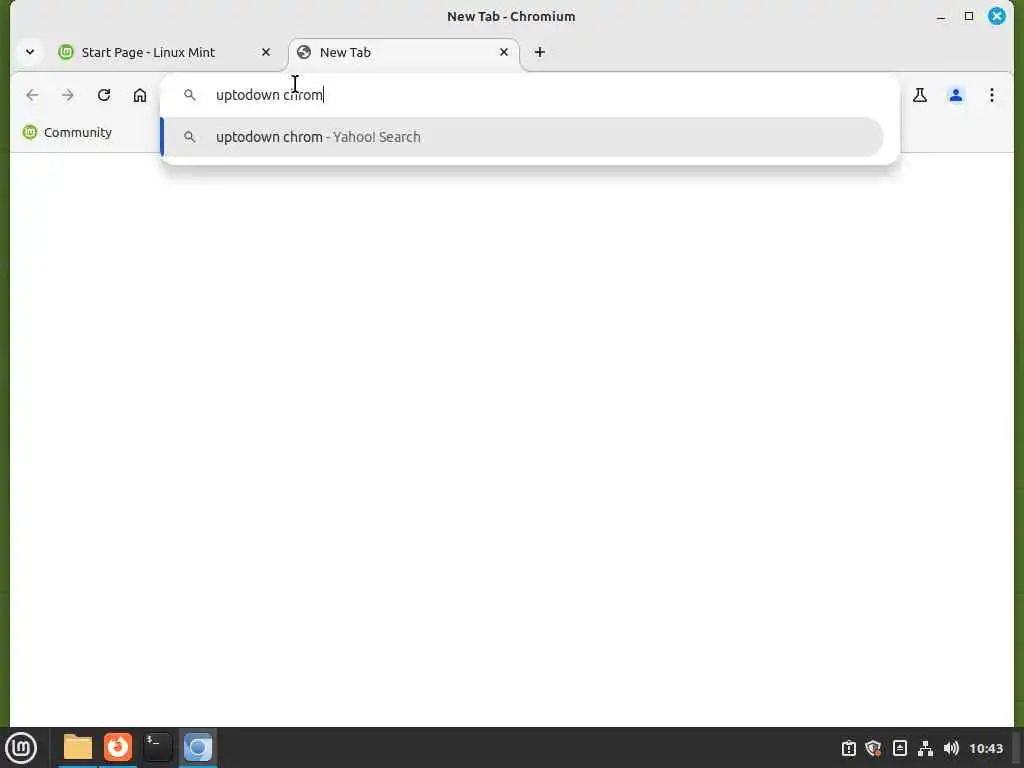Close the New Tab tab
1024x768 pixels.
click(504, 52)
